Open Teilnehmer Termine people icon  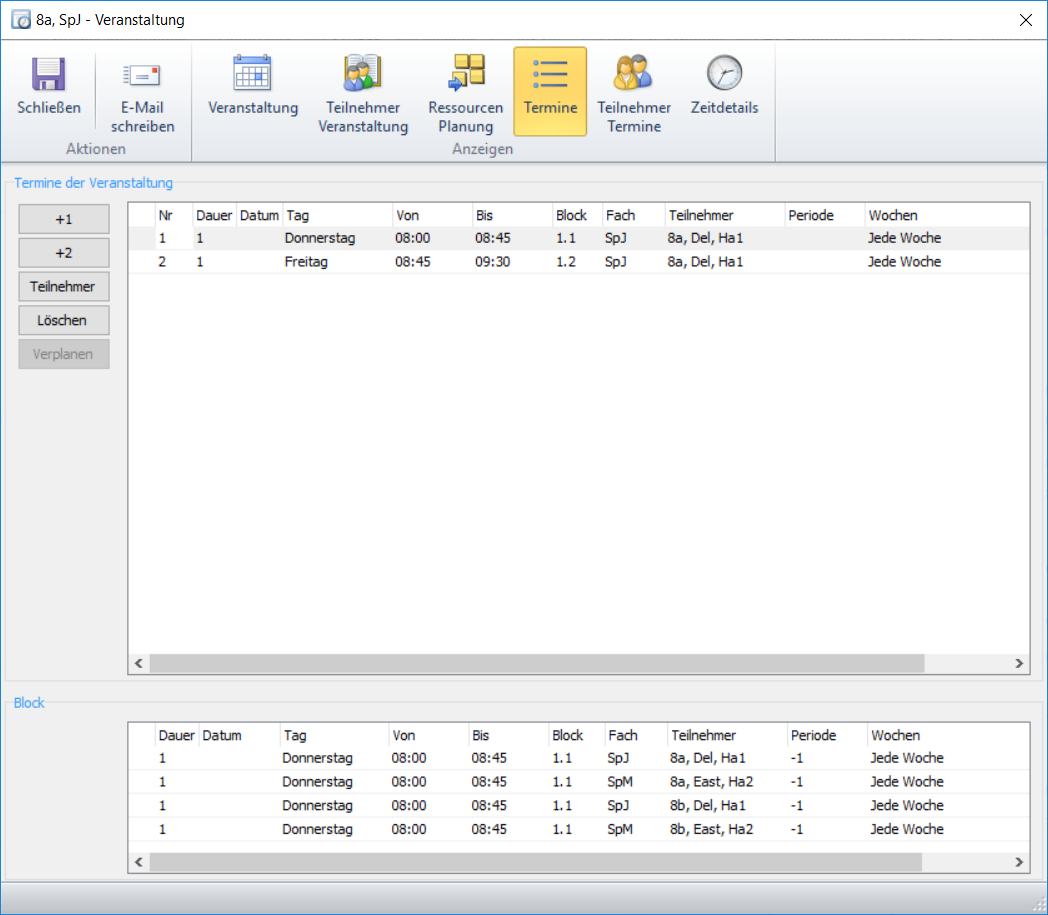pos(633,73)
